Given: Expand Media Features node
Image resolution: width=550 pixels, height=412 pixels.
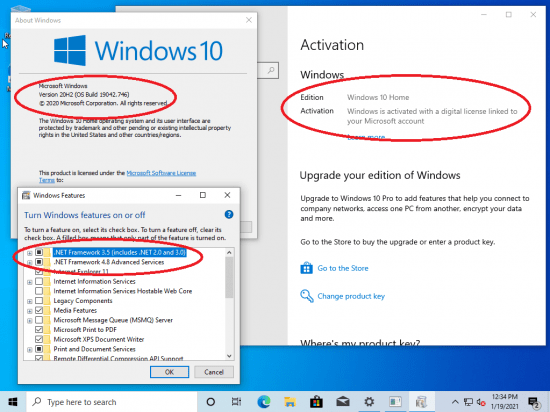Looking at the screenshot, I should 30,311.
